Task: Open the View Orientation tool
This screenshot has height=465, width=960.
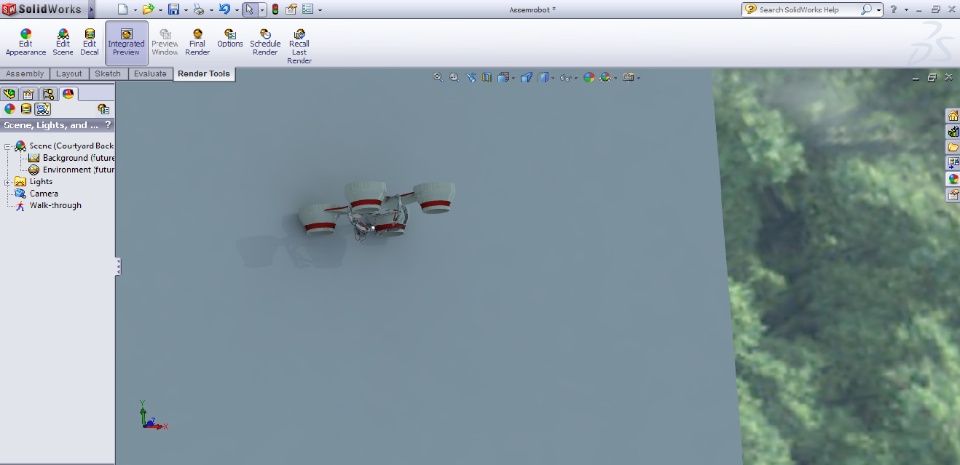Action: [503, 77]
